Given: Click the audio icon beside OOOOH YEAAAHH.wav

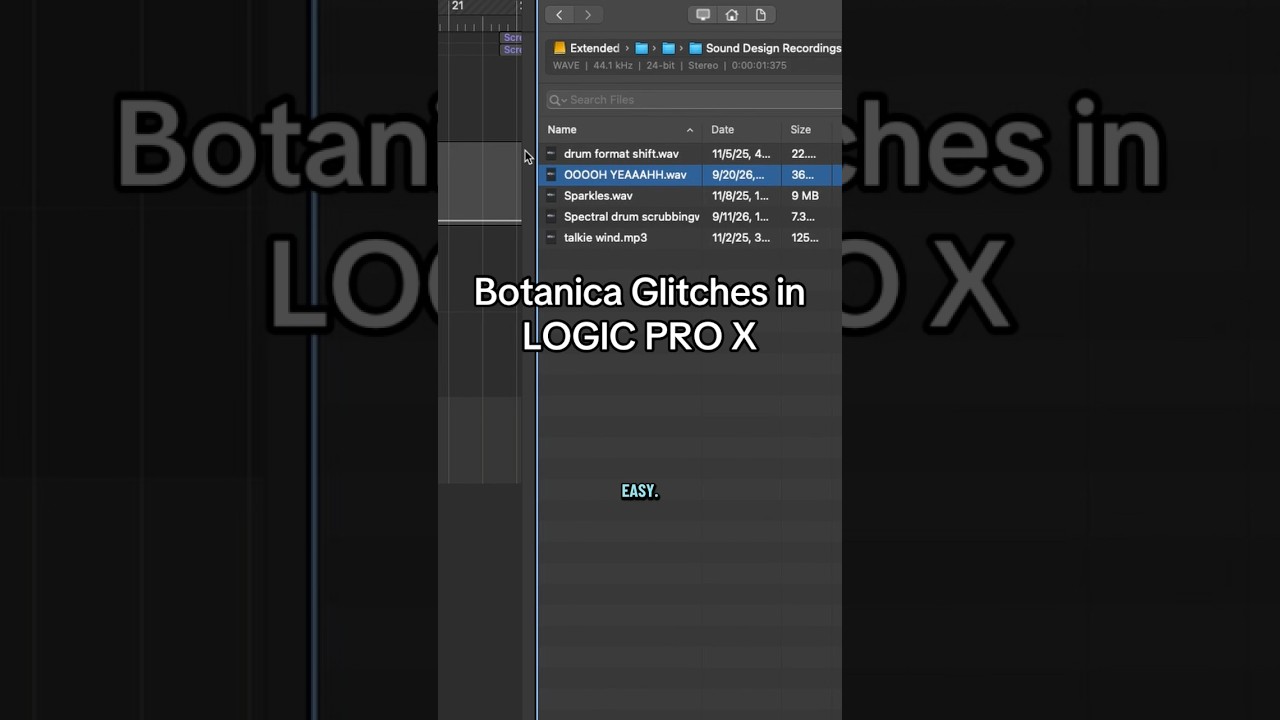Looking at the screenshot, I should click(551, 175).
